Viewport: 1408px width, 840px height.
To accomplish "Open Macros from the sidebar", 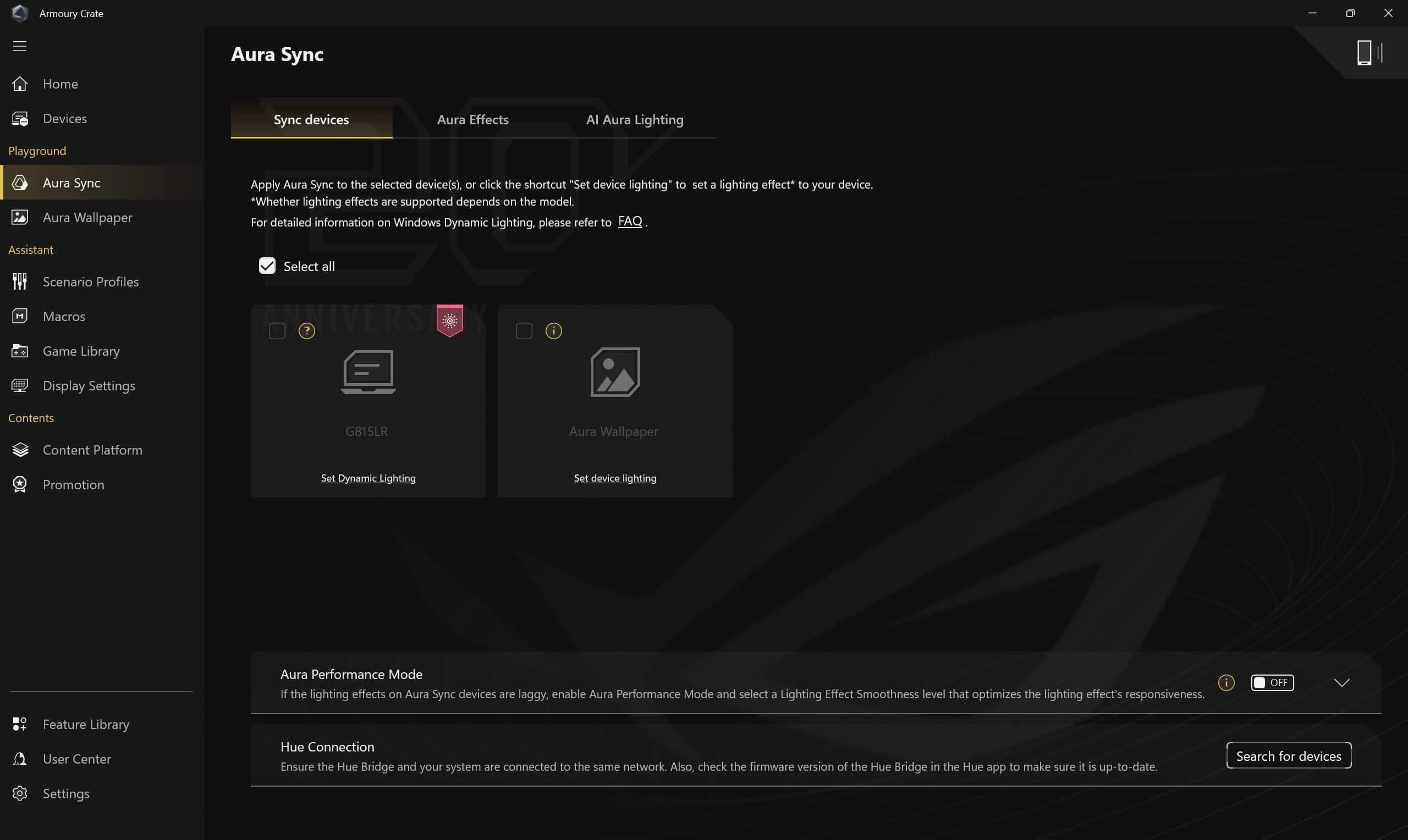I will point(102,316).
